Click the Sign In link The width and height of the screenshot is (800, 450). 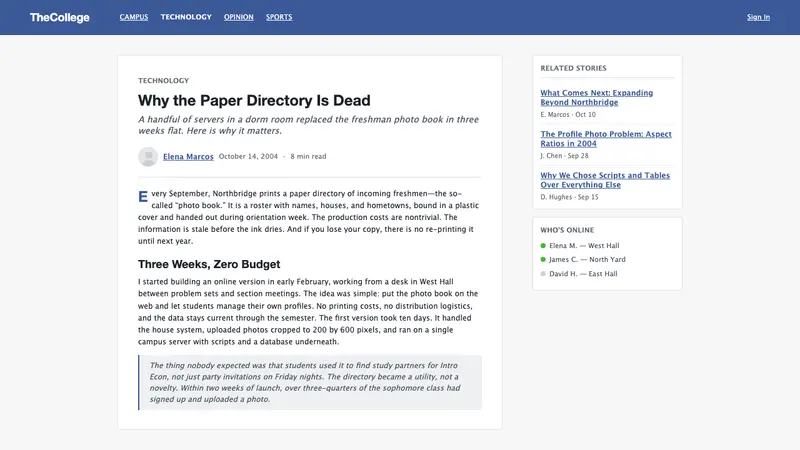[758, 17]
